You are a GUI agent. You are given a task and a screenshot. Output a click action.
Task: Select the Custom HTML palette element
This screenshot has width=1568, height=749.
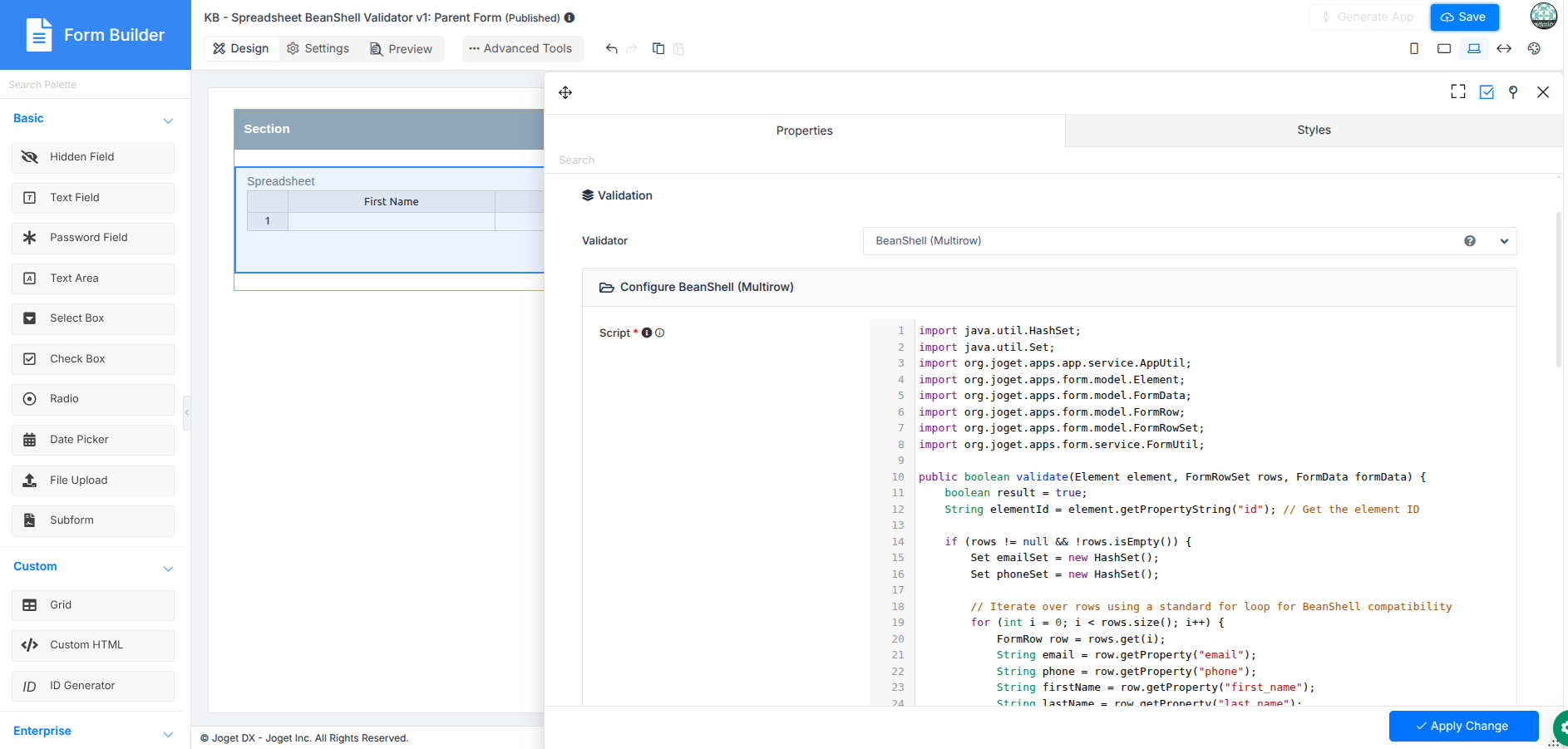click(93, 645)
